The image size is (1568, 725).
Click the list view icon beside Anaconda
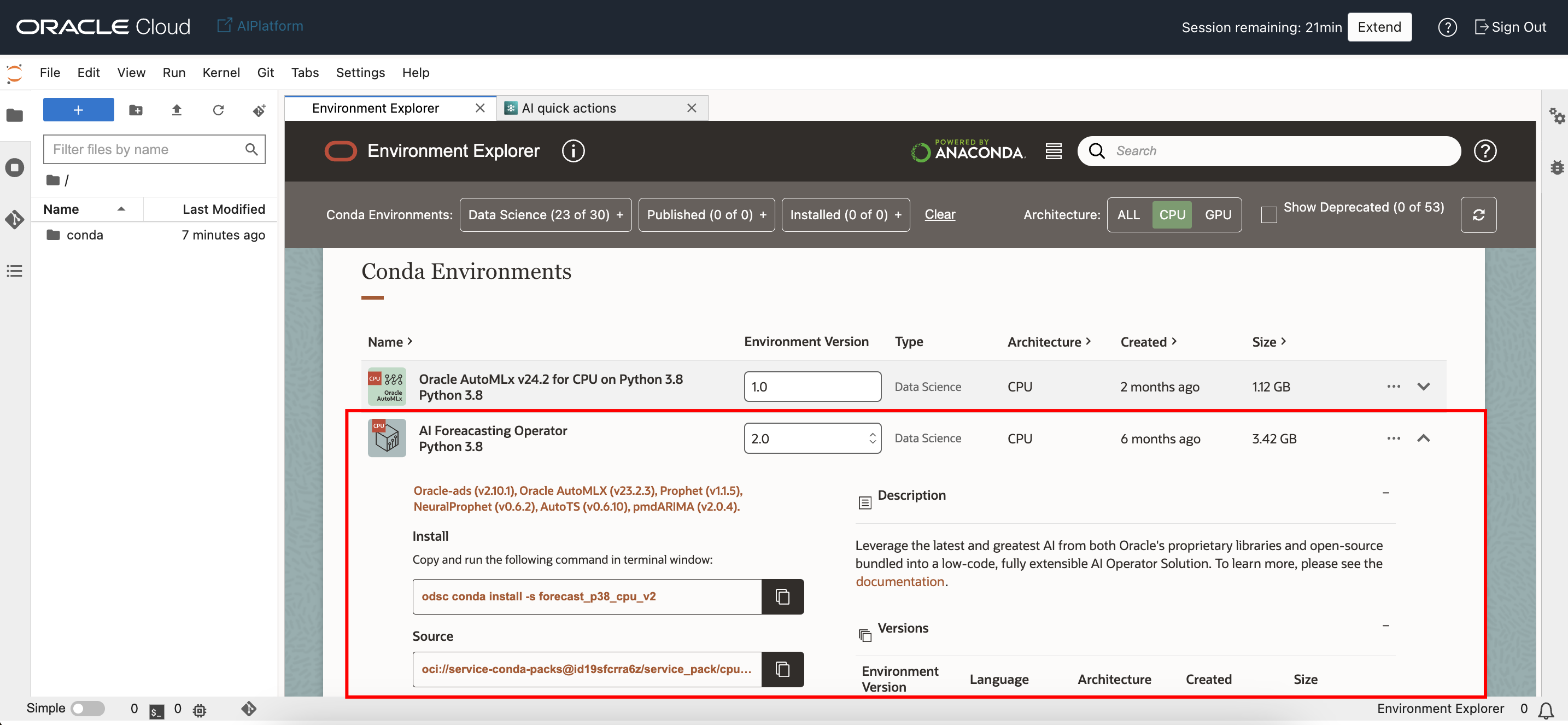click(1053, 151)
